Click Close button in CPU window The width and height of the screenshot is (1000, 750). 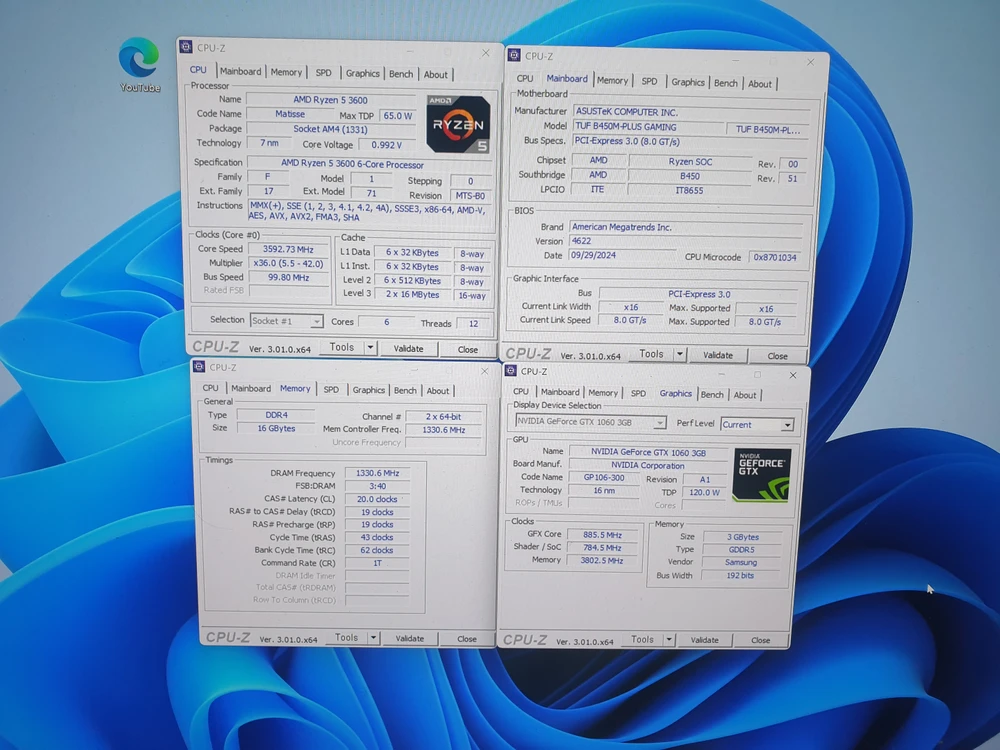click(x=467, y=349)
